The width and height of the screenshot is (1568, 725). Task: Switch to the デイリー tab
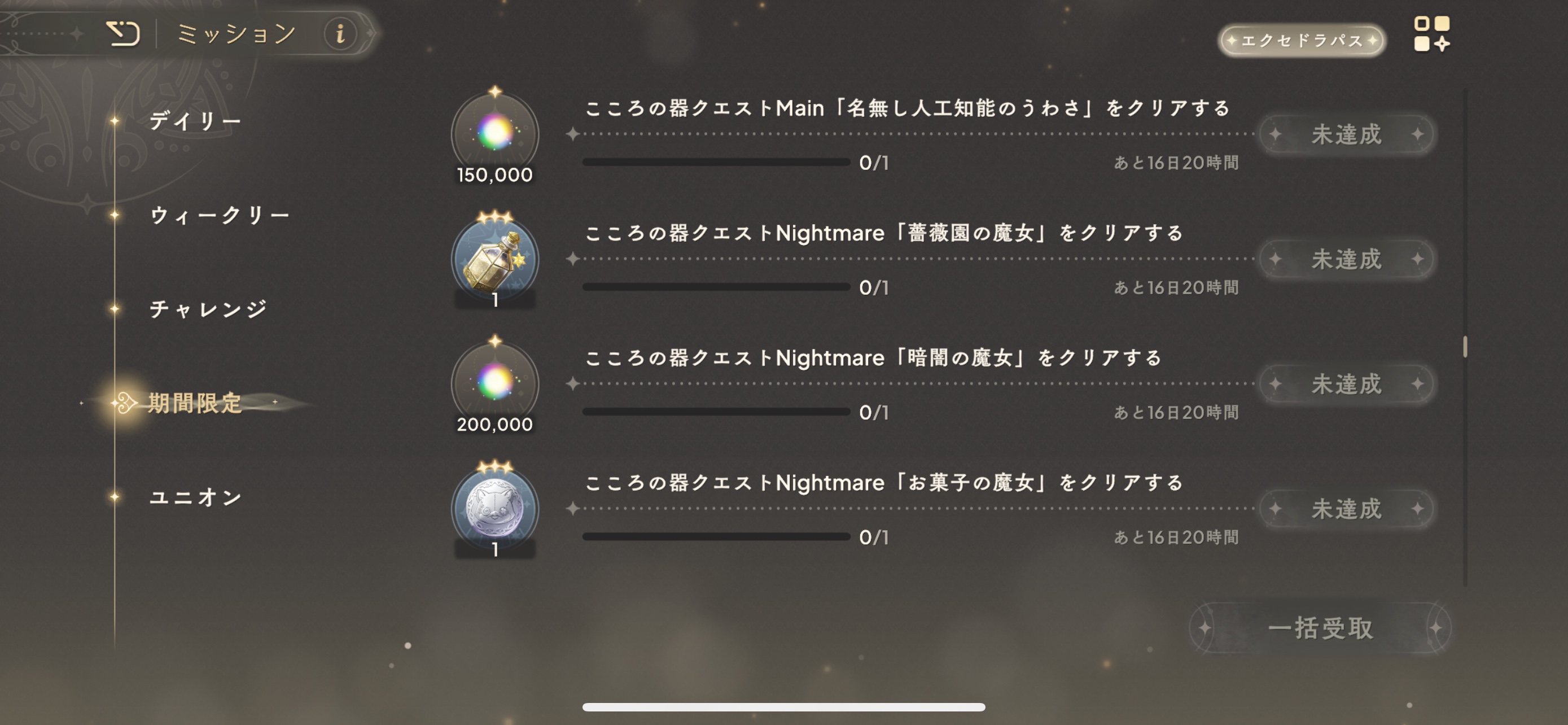click(x=195, y=120)
